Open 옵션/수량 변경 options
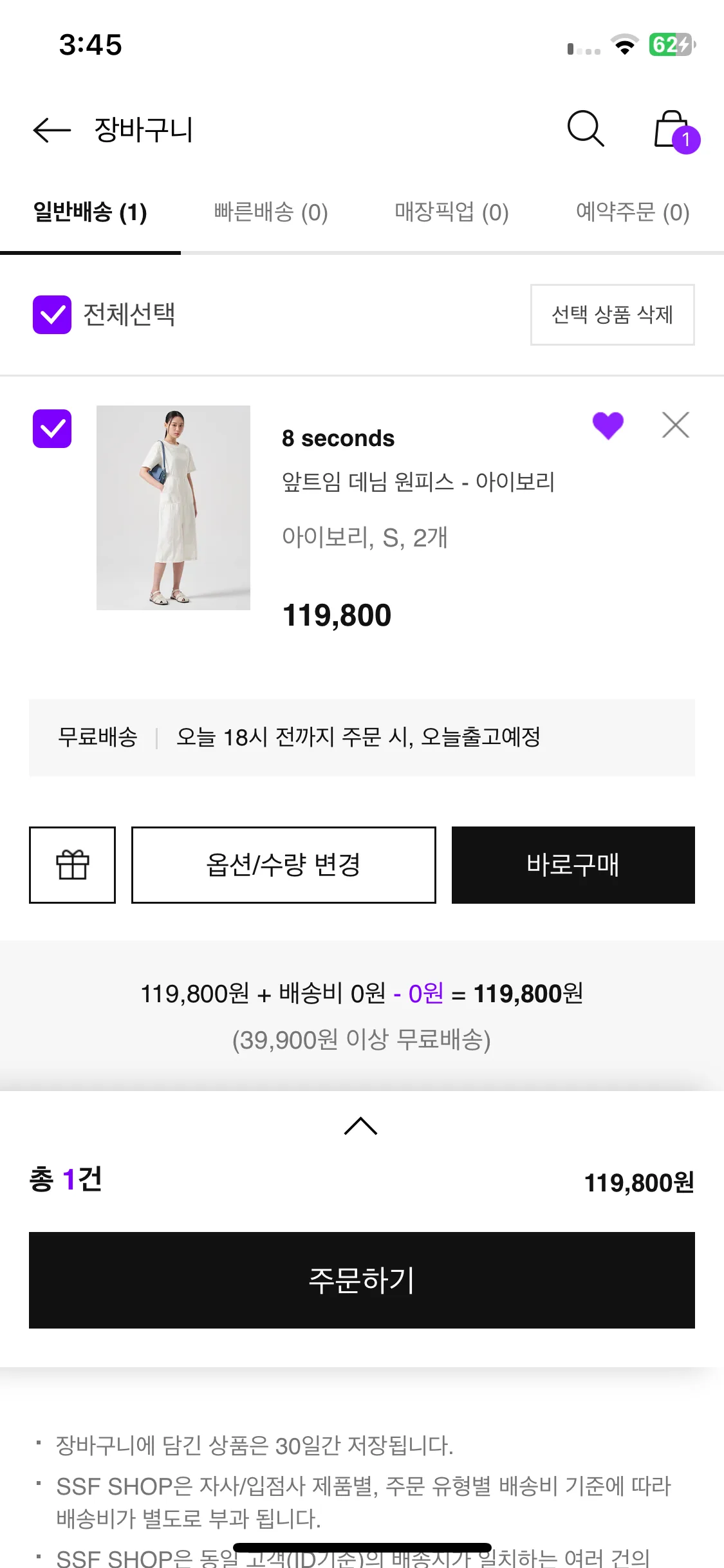 [x=284, y=864]
